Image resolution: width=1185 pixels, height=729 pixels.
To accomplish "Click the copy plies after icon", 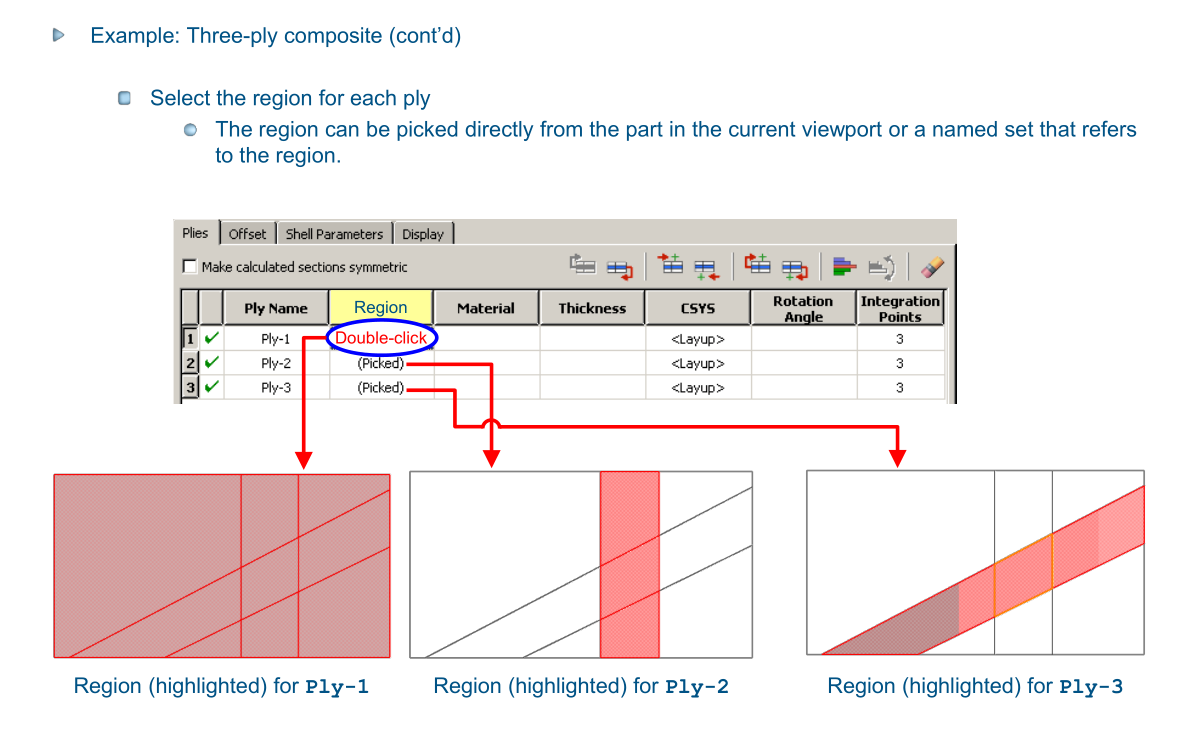I will click(x=794, y=267).
